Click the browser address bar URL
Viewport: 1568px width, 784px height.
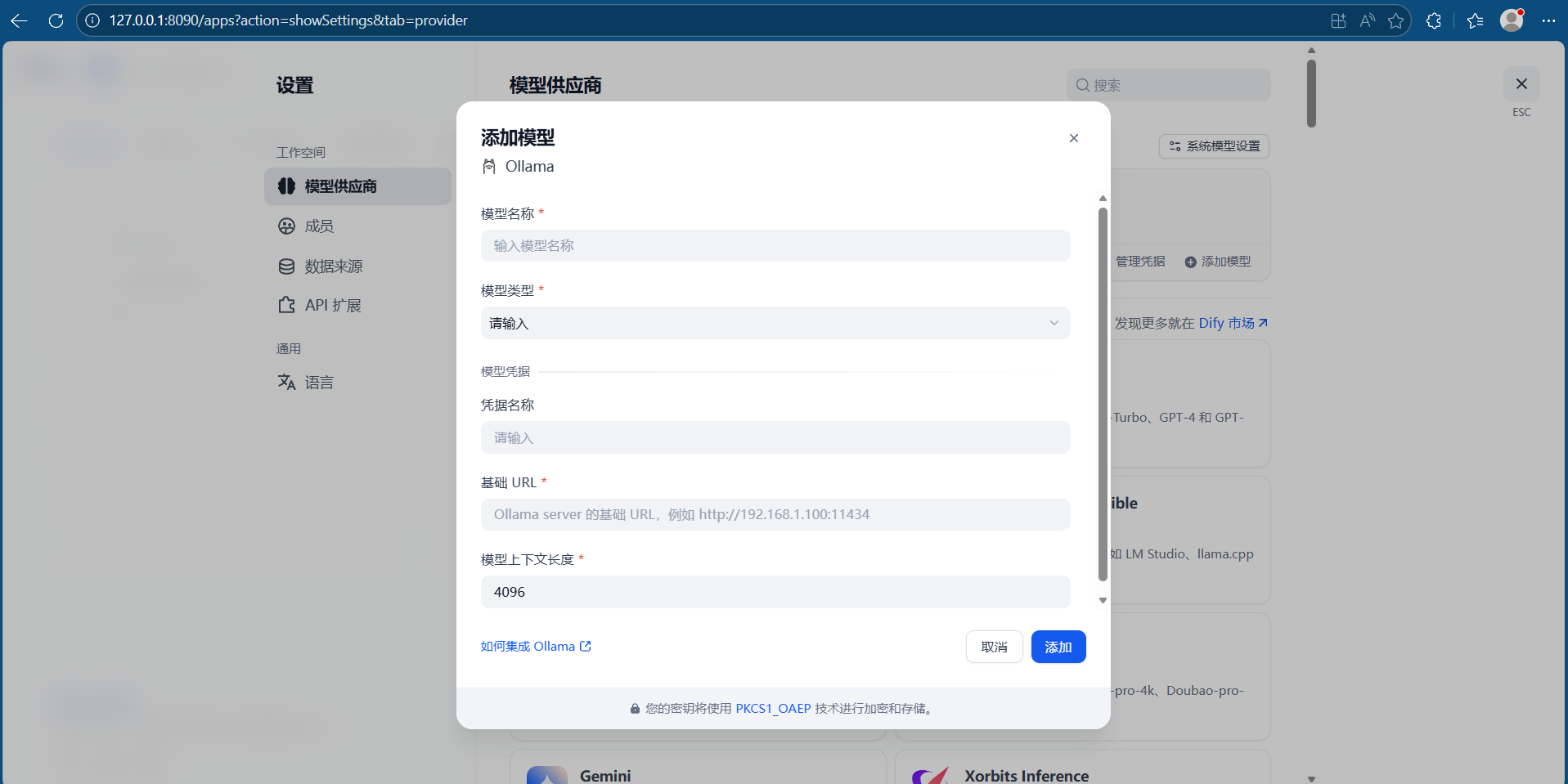pyautogui.click(x=289, y=20)
